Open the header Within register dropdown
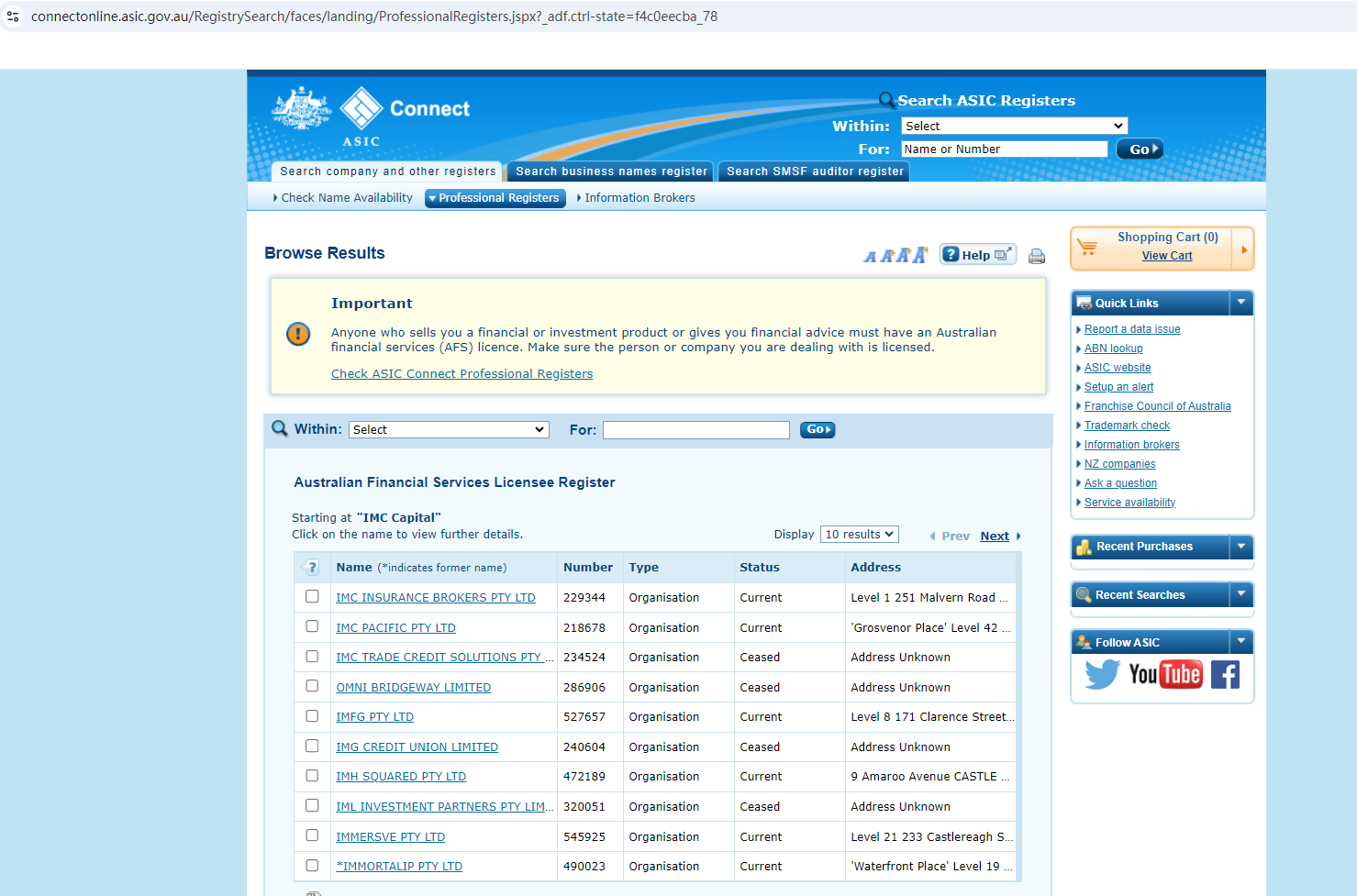1357x896 pixels. [1014, 126]
